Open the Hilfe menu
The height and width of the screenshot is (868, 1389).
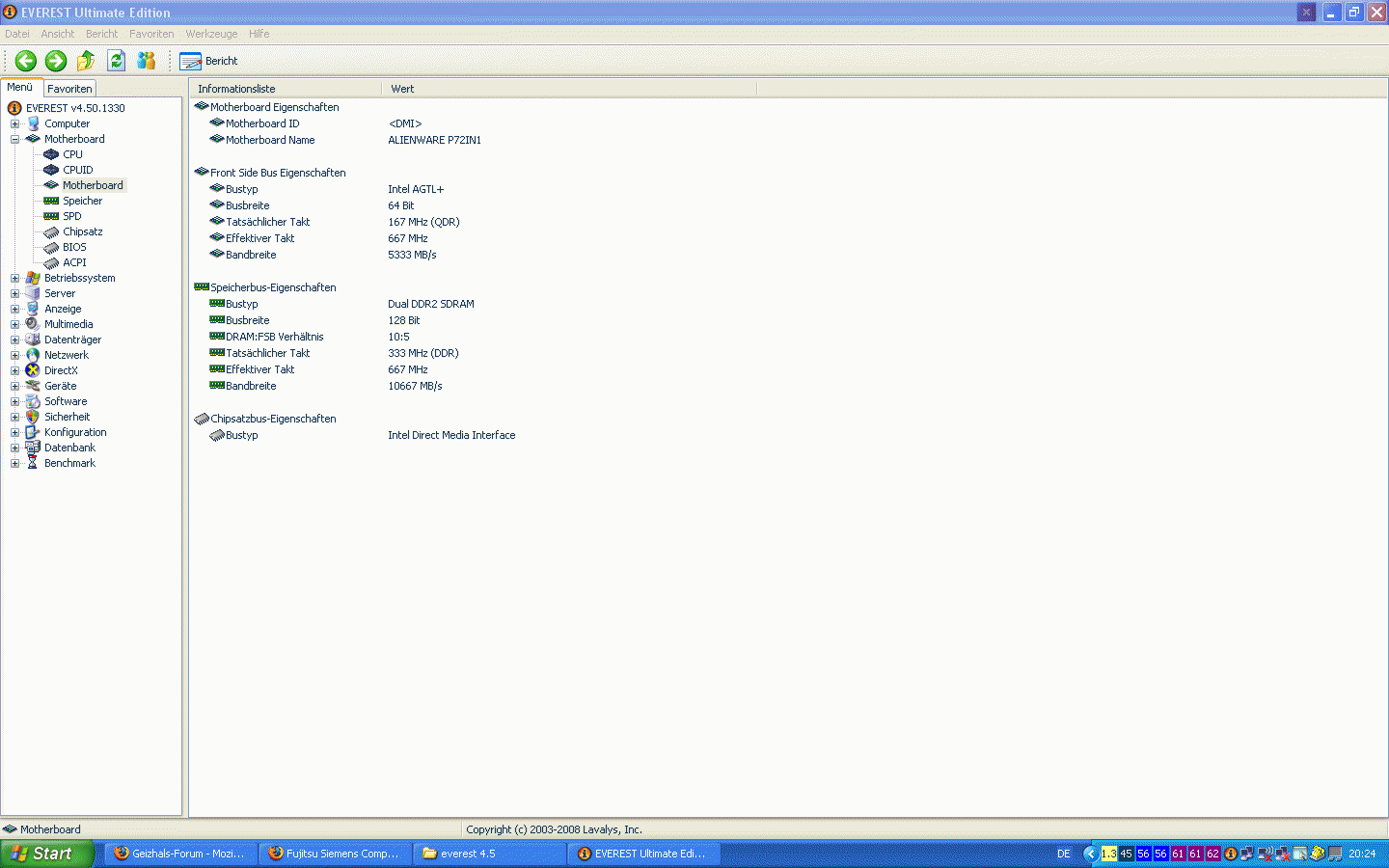coord(259,34)
